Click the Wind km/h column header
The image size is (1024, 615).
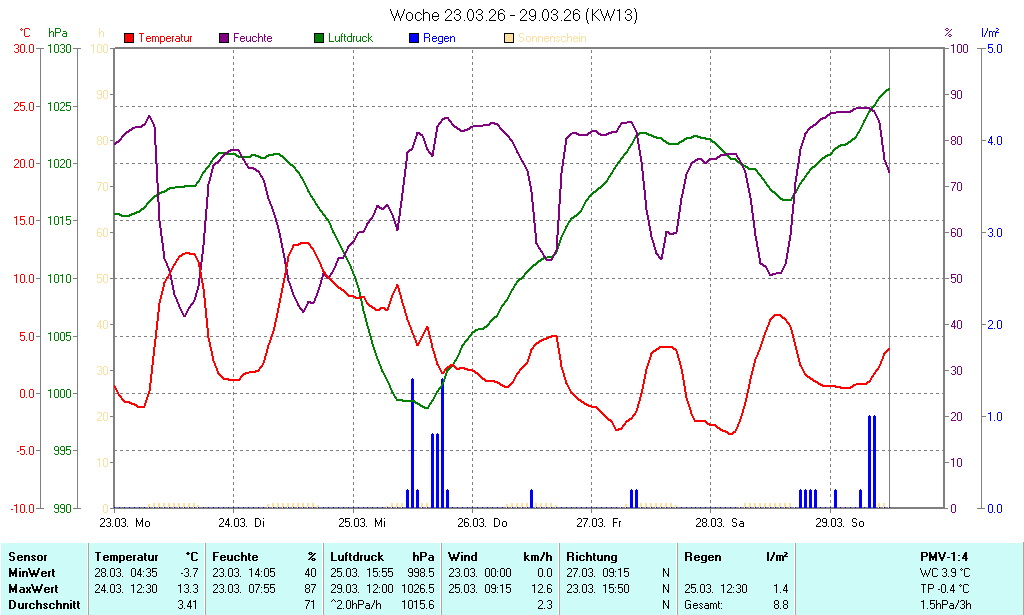click(x=500, y=557)
